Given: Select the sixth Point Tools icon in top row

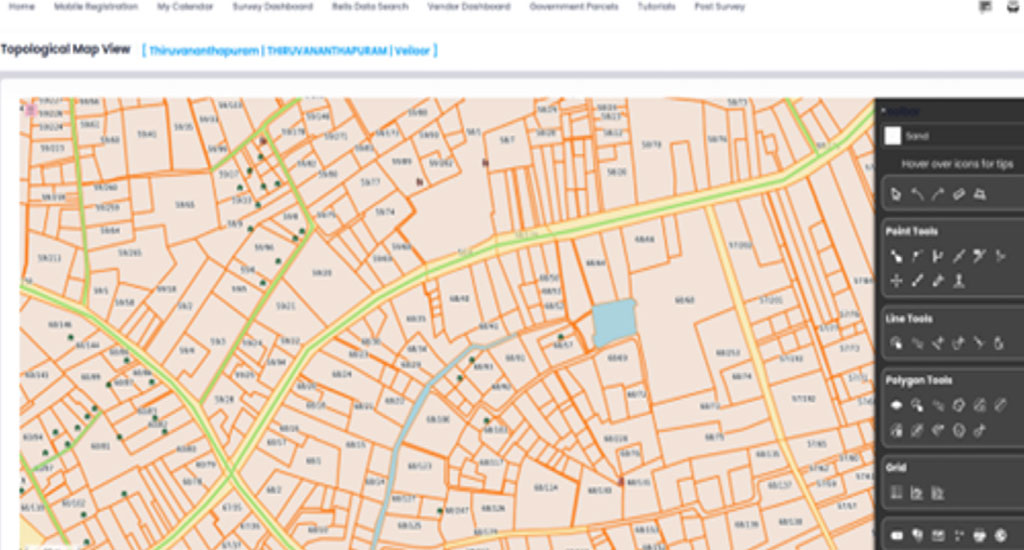Looking at the screenshot, I should click(1000, 256).
